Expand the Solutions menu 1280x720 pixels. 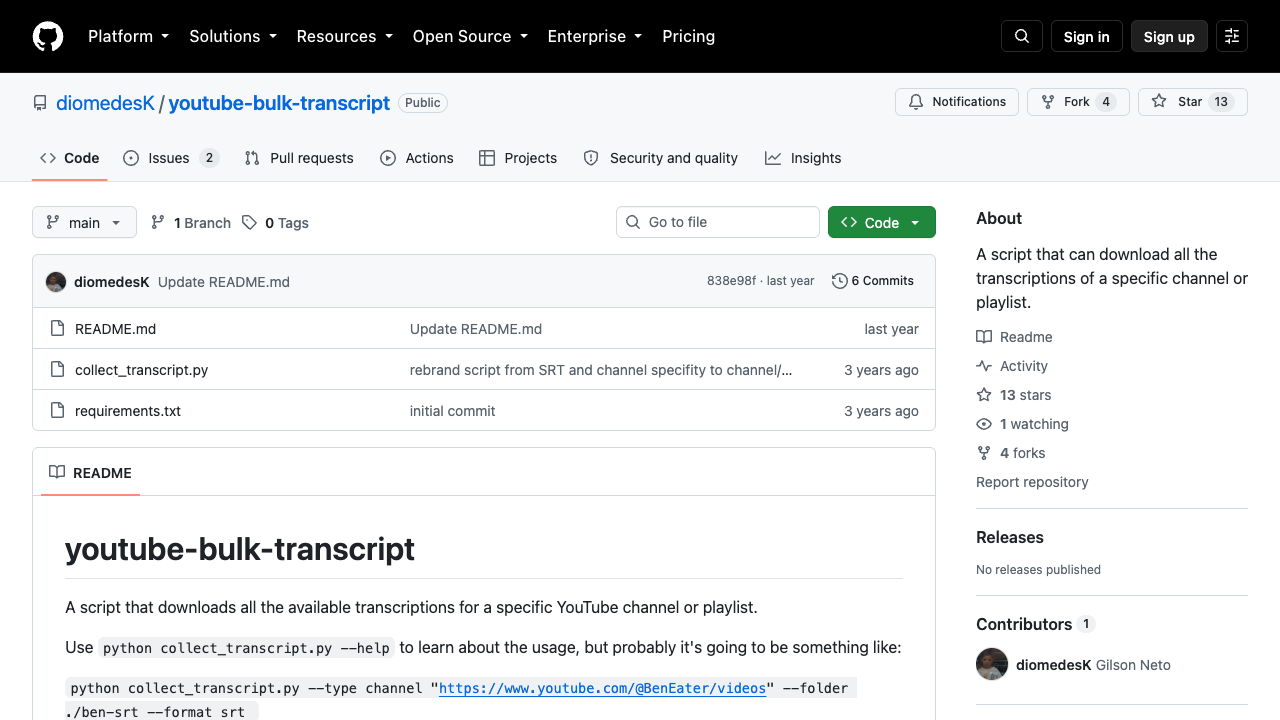point(233,36)
